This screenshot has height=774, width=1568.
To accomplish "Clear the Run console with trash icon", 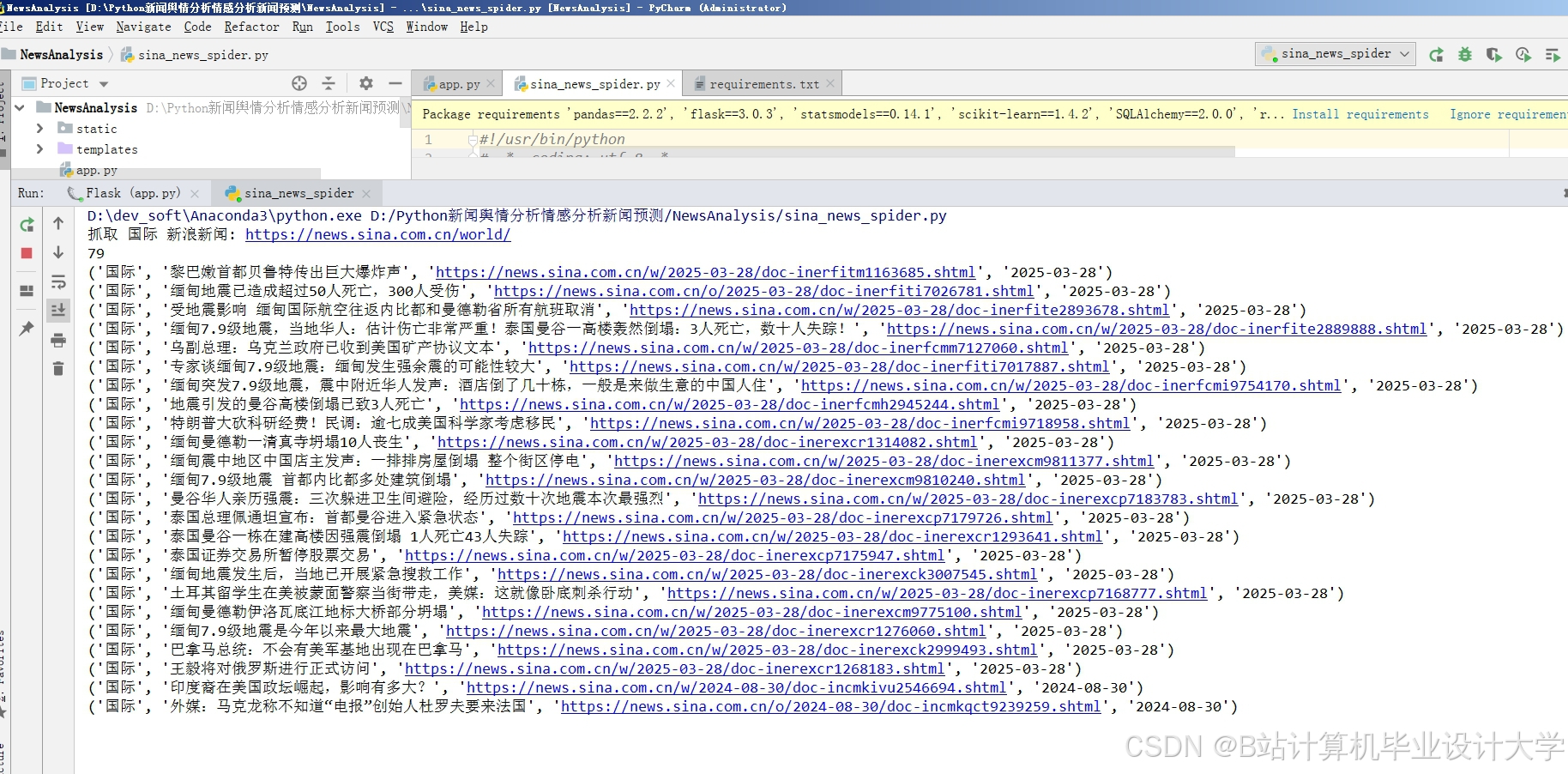I will coord(58,368).
